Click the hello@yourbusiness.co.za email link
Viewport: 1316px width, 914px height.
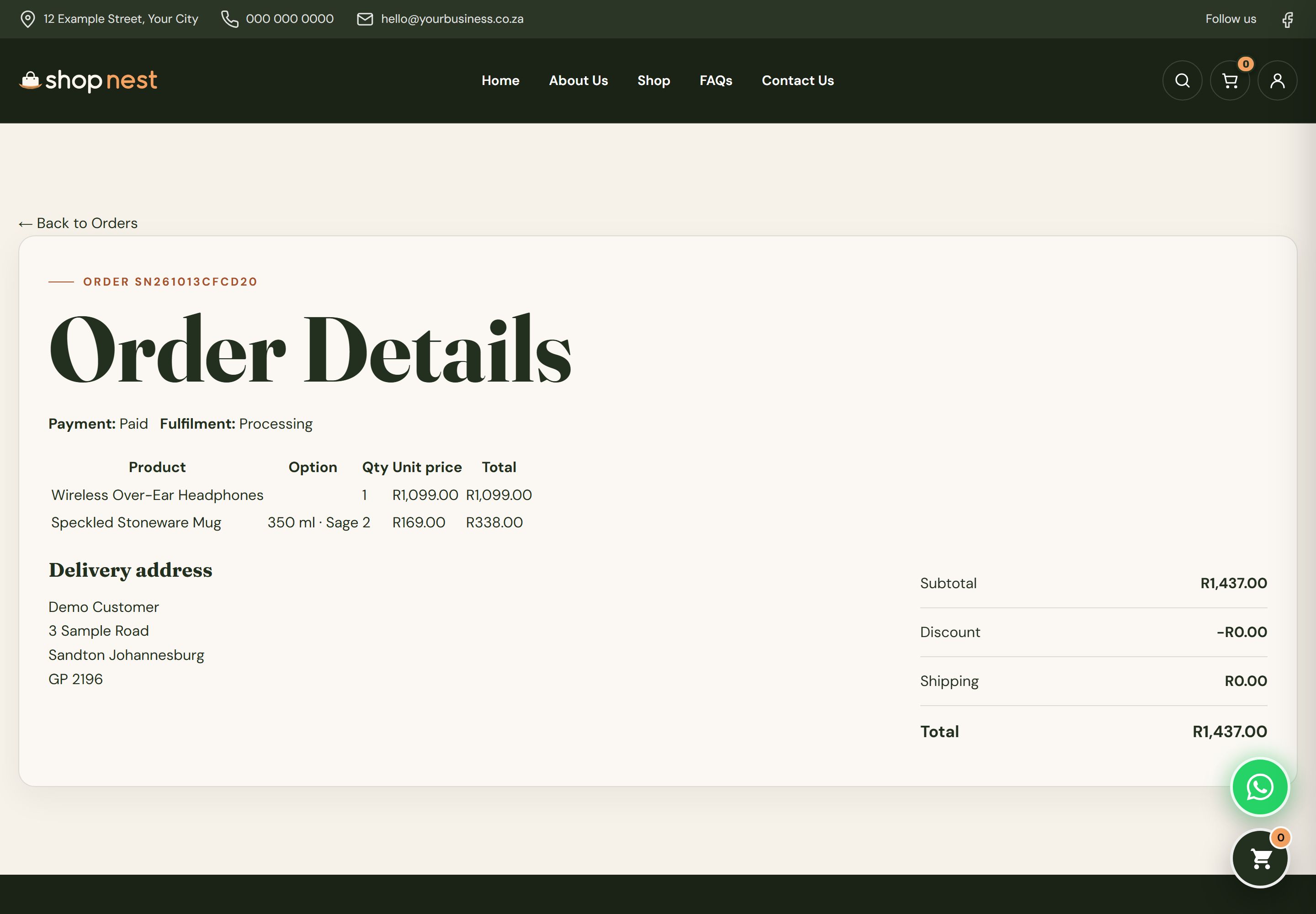[452, 19]
